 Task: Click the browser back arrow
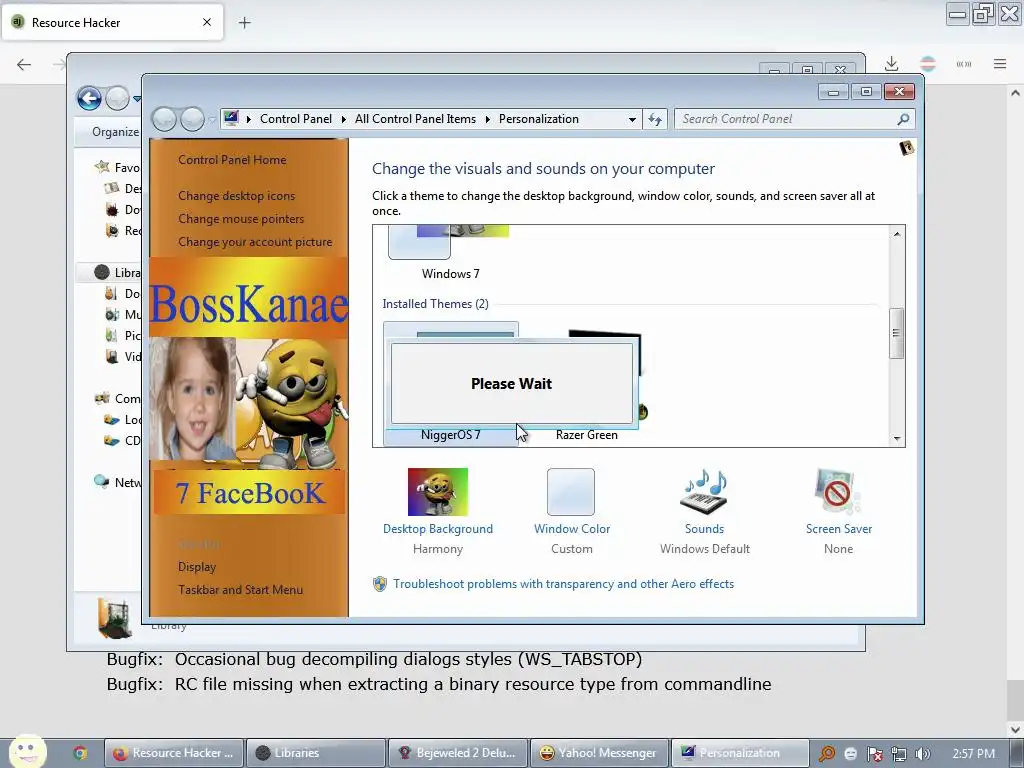[x=24, y=64]
